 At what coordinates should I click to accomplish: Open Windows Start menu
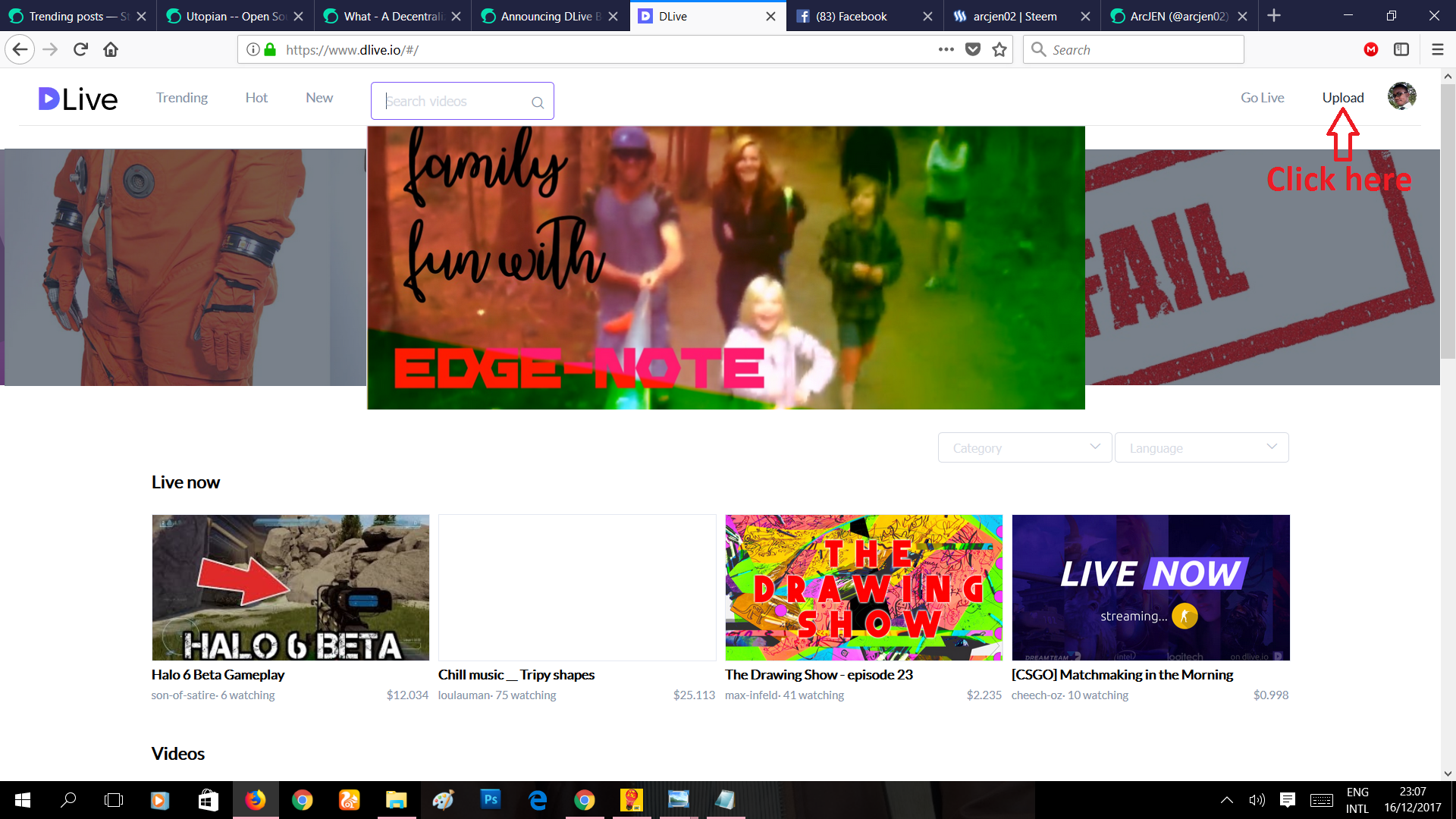[x=22, y=800]
